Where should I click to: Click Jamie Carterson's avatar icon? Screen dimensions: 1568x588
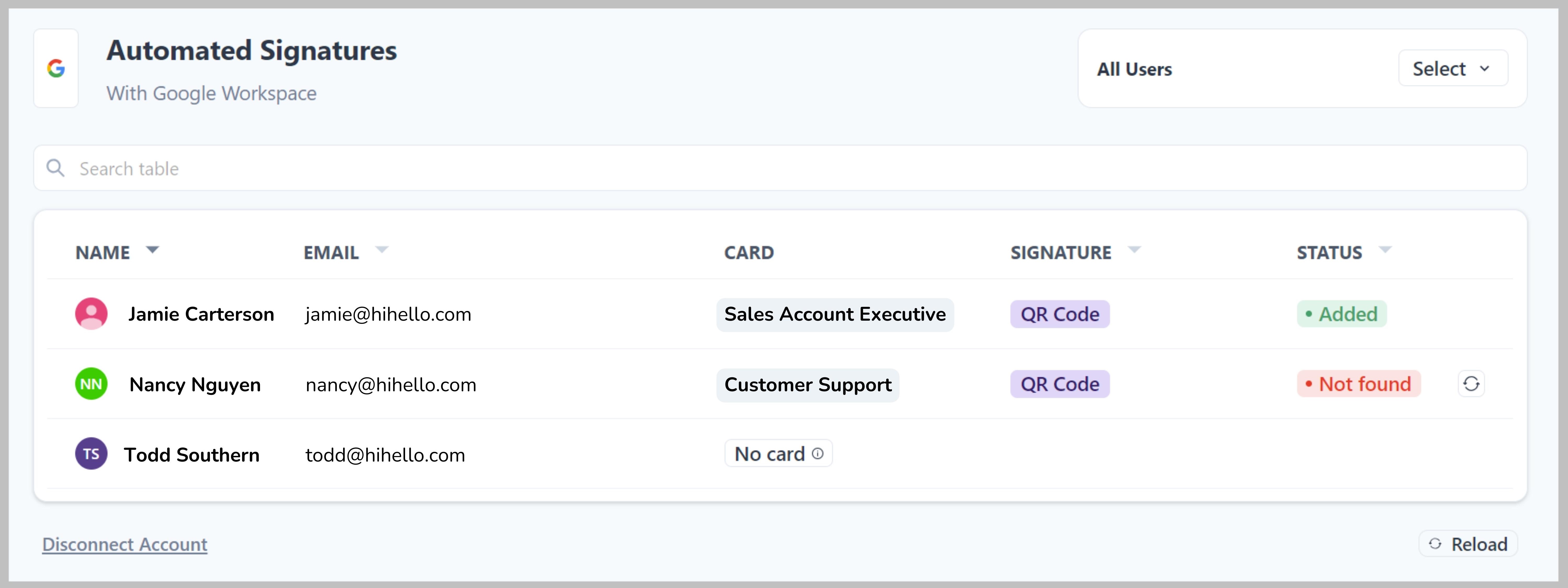pos(91,314)
